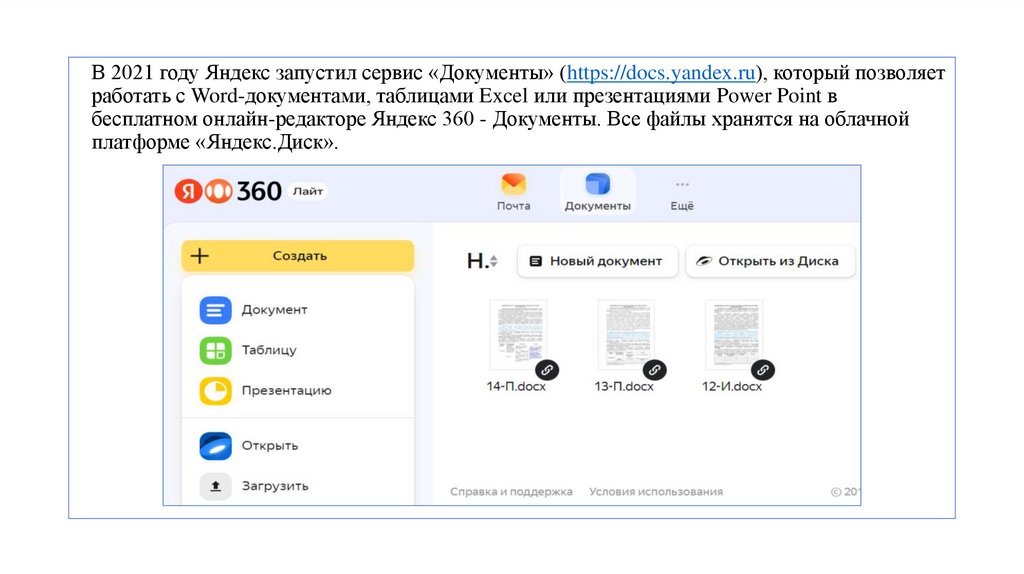Click the Лайт plan badge
The image size is (1024, 574).
tap(308, 191)
